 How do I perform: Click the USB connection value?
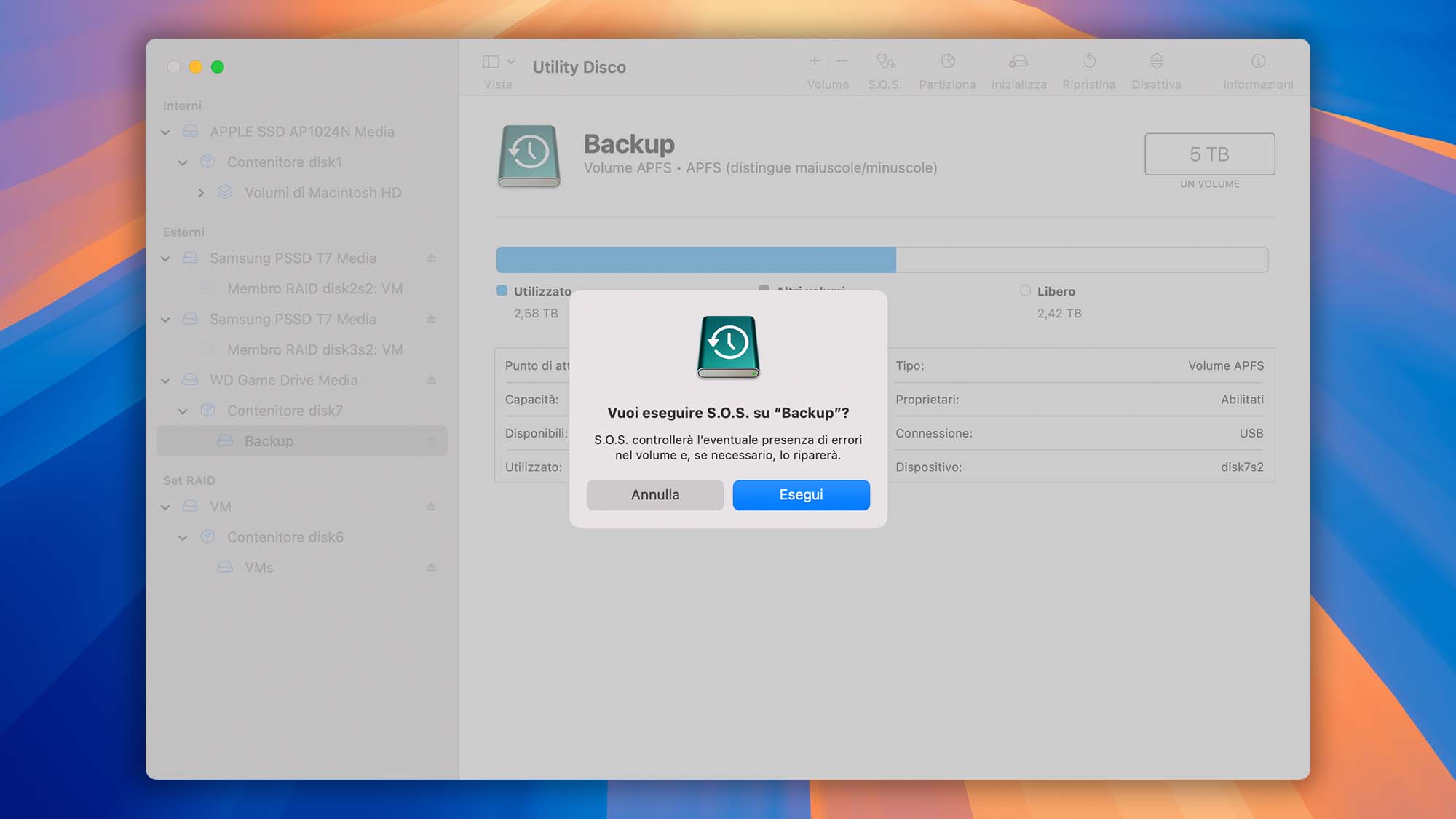(x=1251, y=434)
